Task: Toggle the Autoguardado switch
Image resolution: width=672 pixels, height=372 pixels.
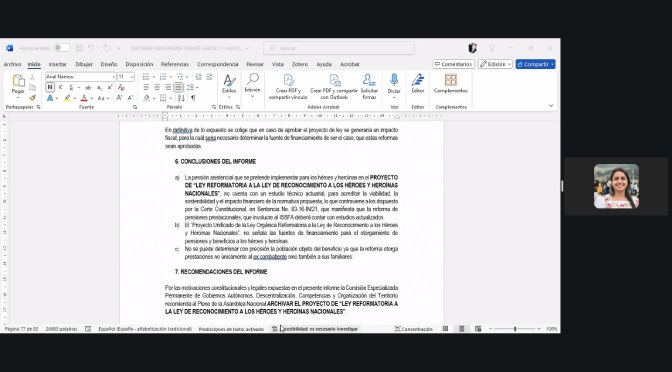Action: [62, 48]
